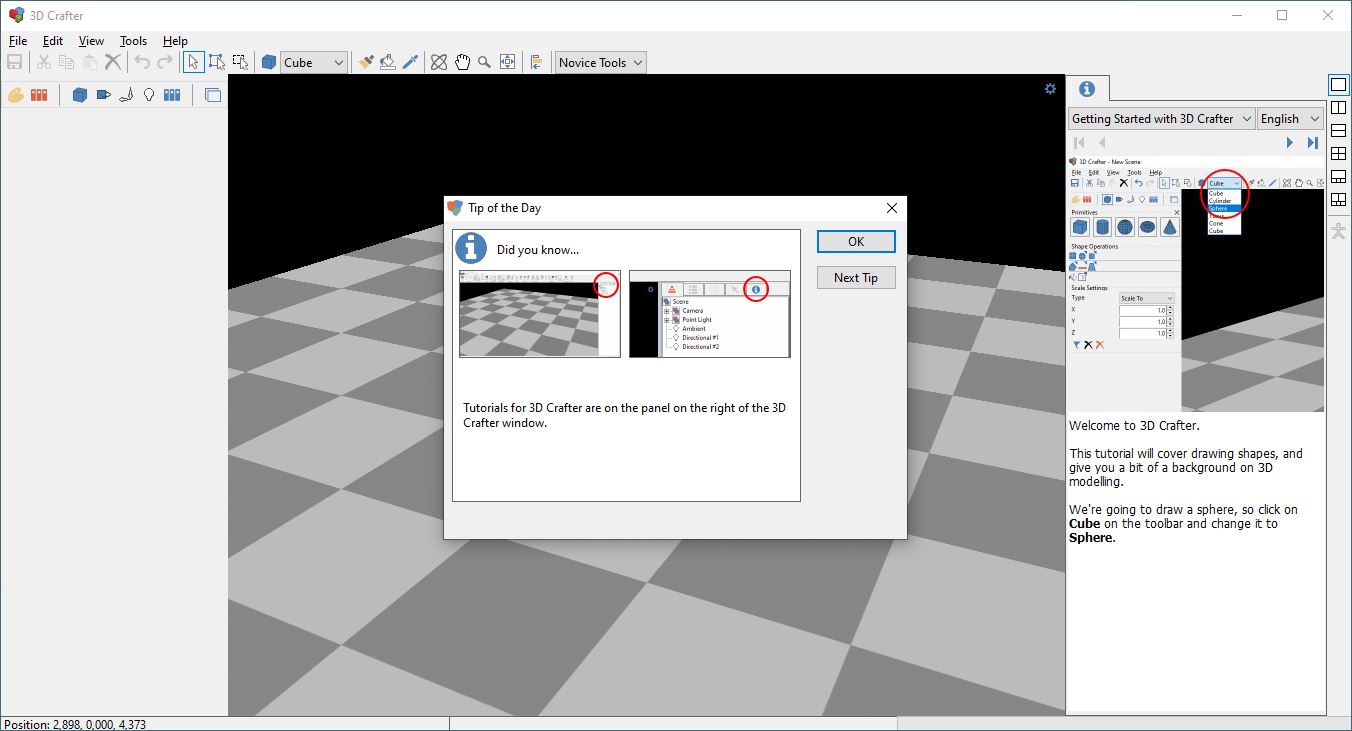Jump to last tutorial step
1352x731 pixels.
tap(1313, 143)
